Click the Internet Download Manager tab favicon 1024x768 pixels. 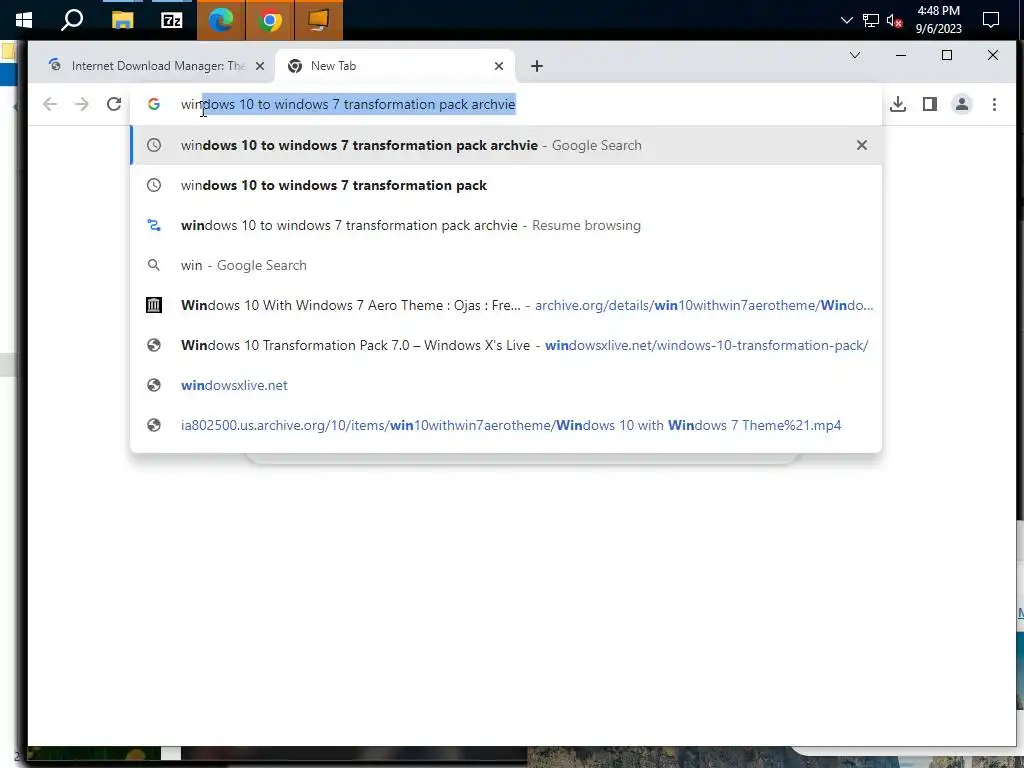(x=55, y=65)
